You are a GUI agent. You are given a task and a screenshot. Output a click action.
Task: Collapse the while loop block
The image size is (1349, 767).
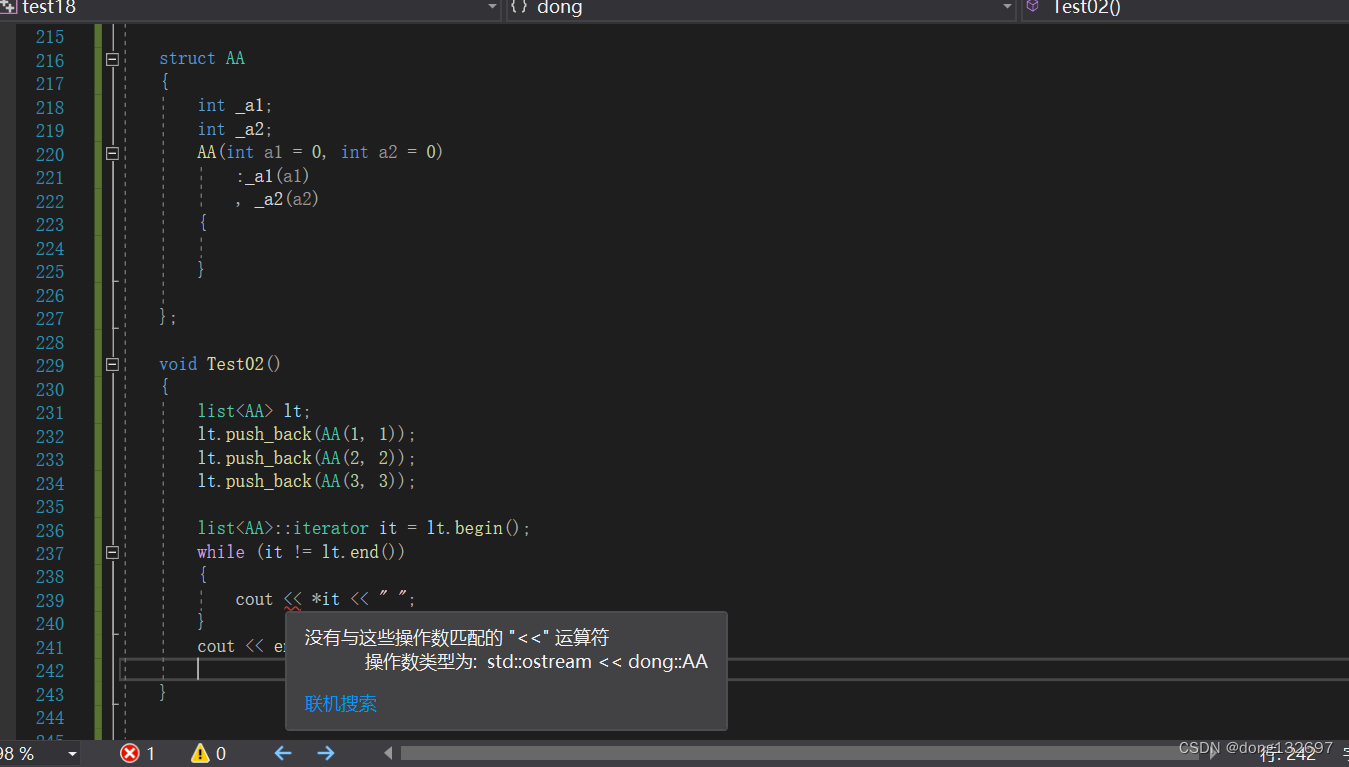coord(112,552)
